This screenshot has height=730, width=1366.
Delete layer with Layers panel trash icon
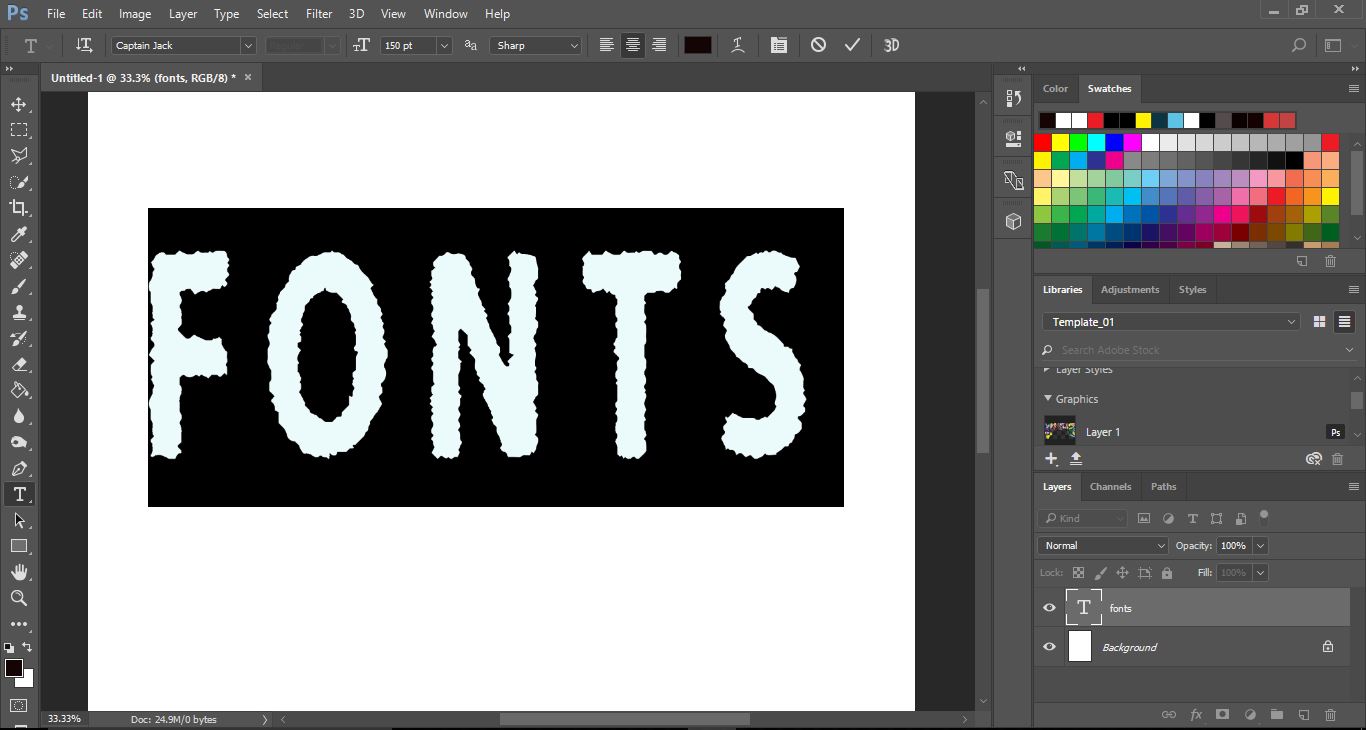(1330, 715)
